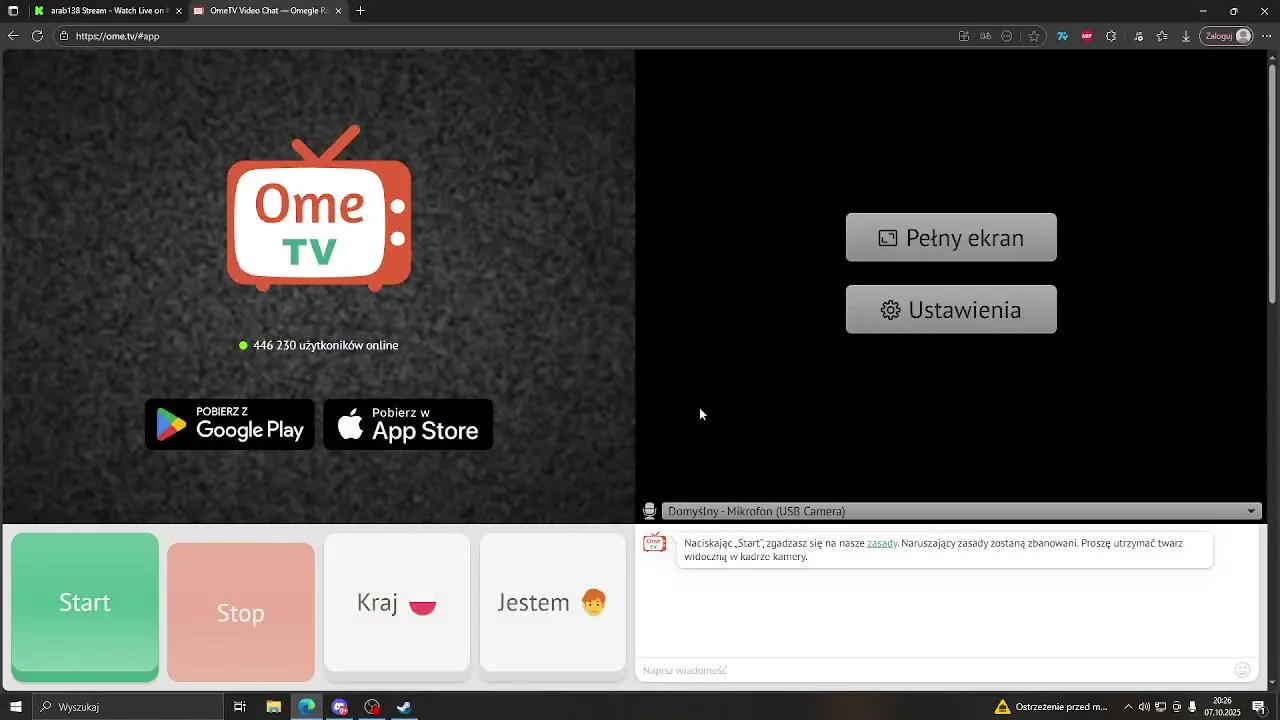Click the OmeTV logo

pos(319,208)
